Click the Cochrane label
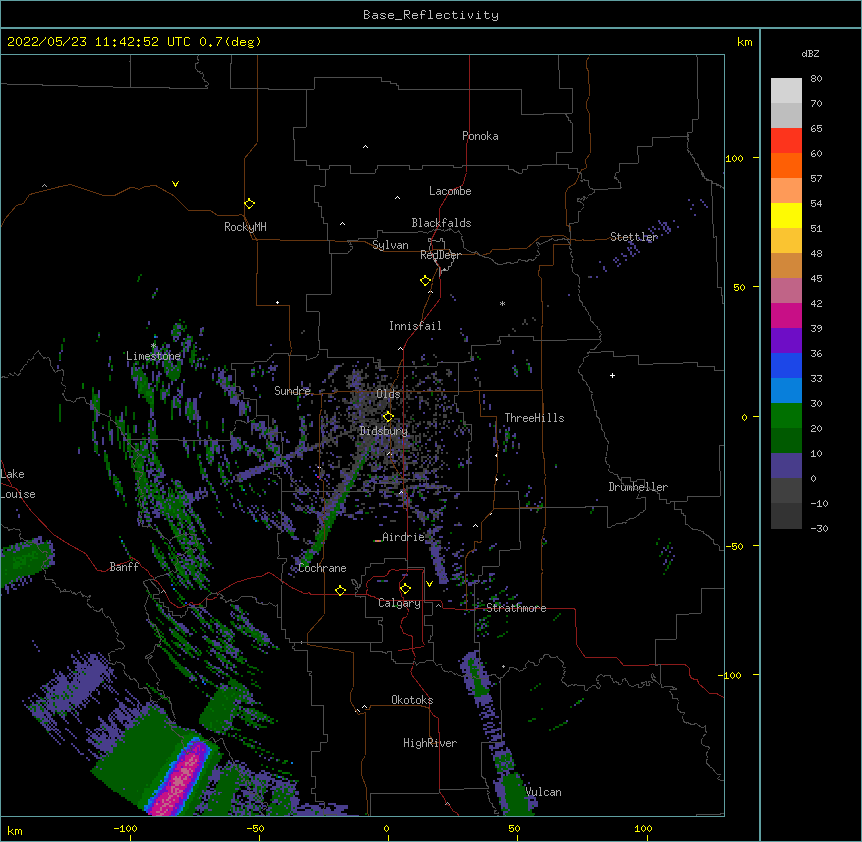862x842 pixels. coord(322,568)
